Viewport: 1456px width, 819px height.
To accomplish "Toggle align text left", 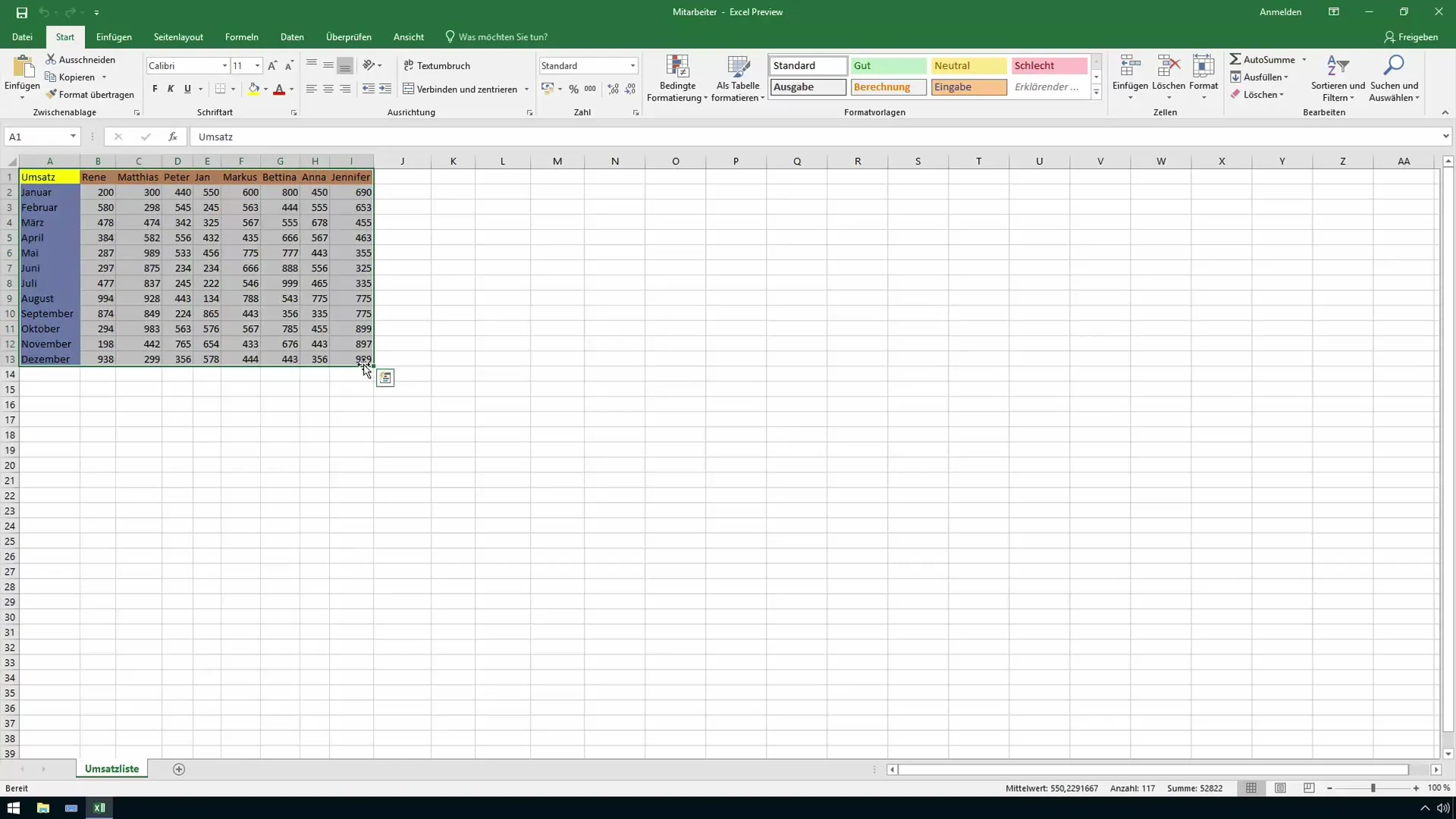I will click(311, 89).
